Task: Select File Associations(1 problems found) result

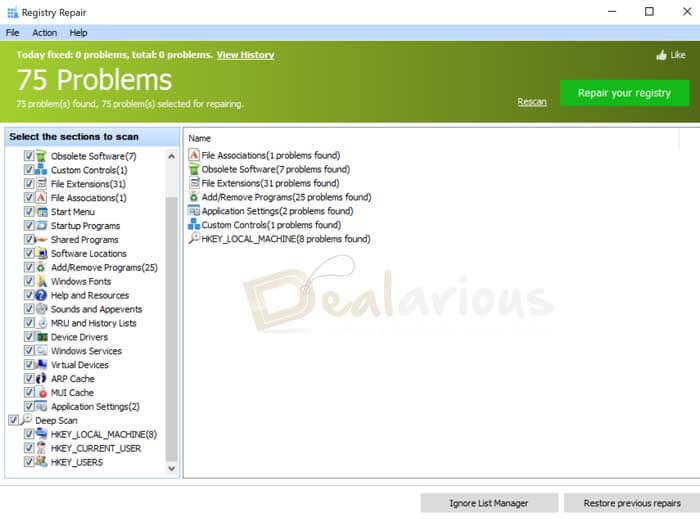Action: 271,155
